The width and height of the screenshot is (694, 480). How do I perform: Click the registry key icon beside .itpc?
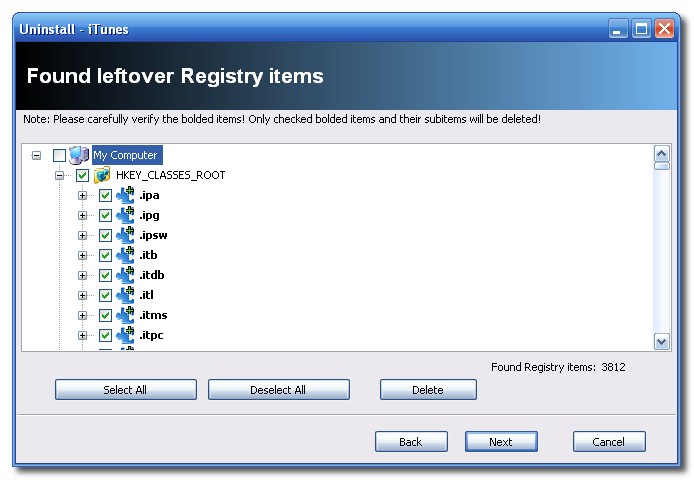click(x=125, y=335)
